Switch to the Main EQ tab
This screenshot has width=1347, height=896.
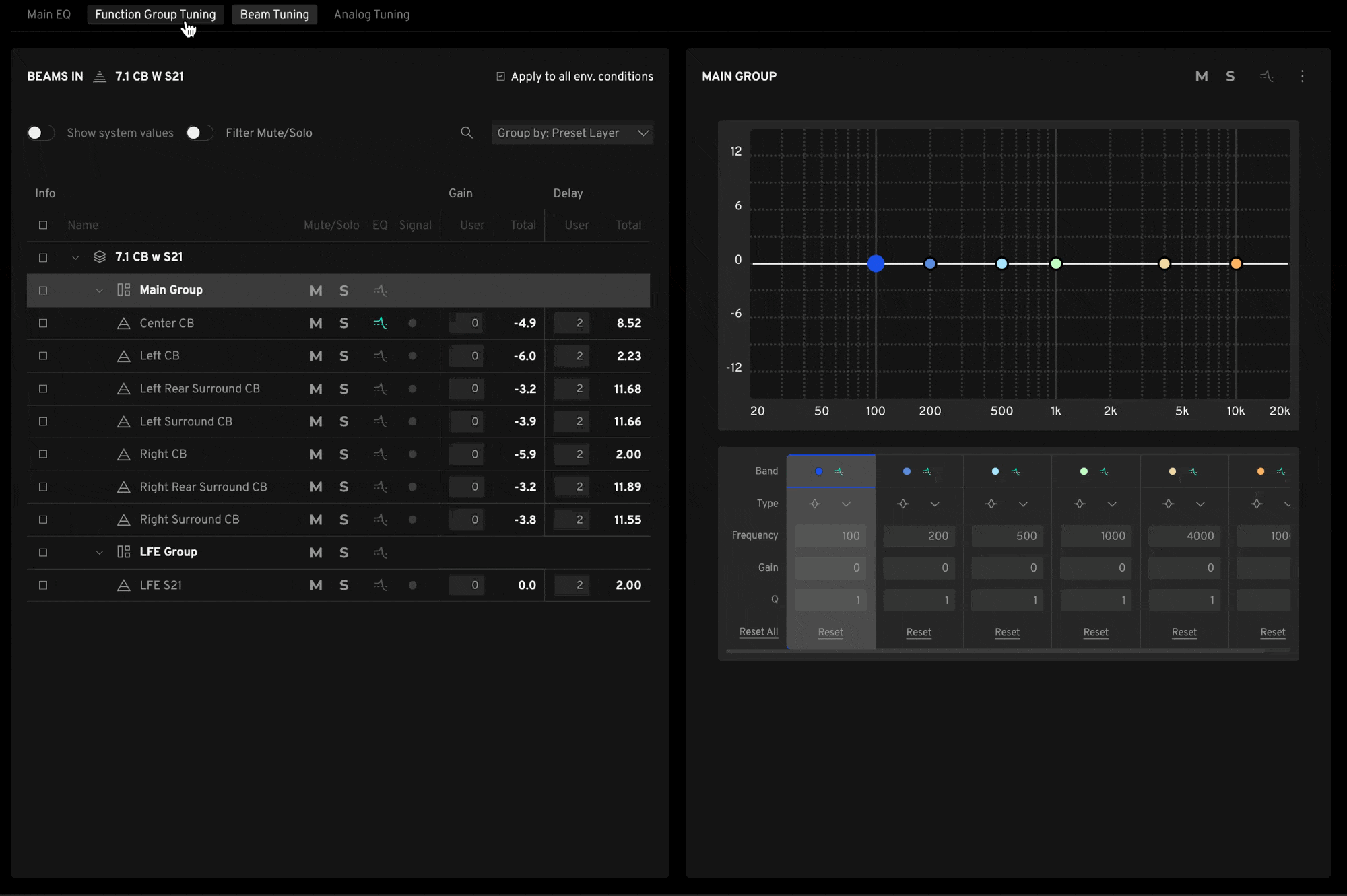(x=48, y=15)
